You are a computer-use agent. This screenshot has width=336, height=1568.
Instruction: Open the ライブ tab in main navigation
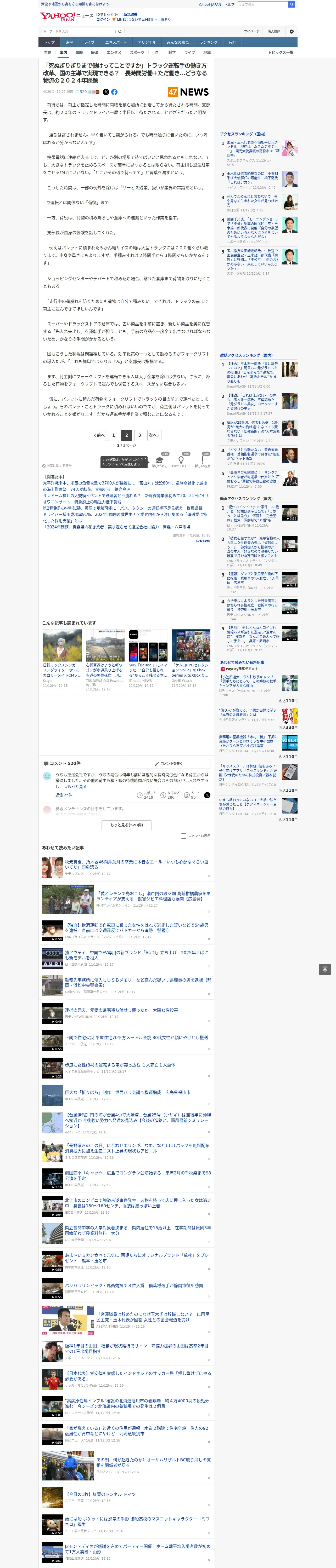click(89, 43)
